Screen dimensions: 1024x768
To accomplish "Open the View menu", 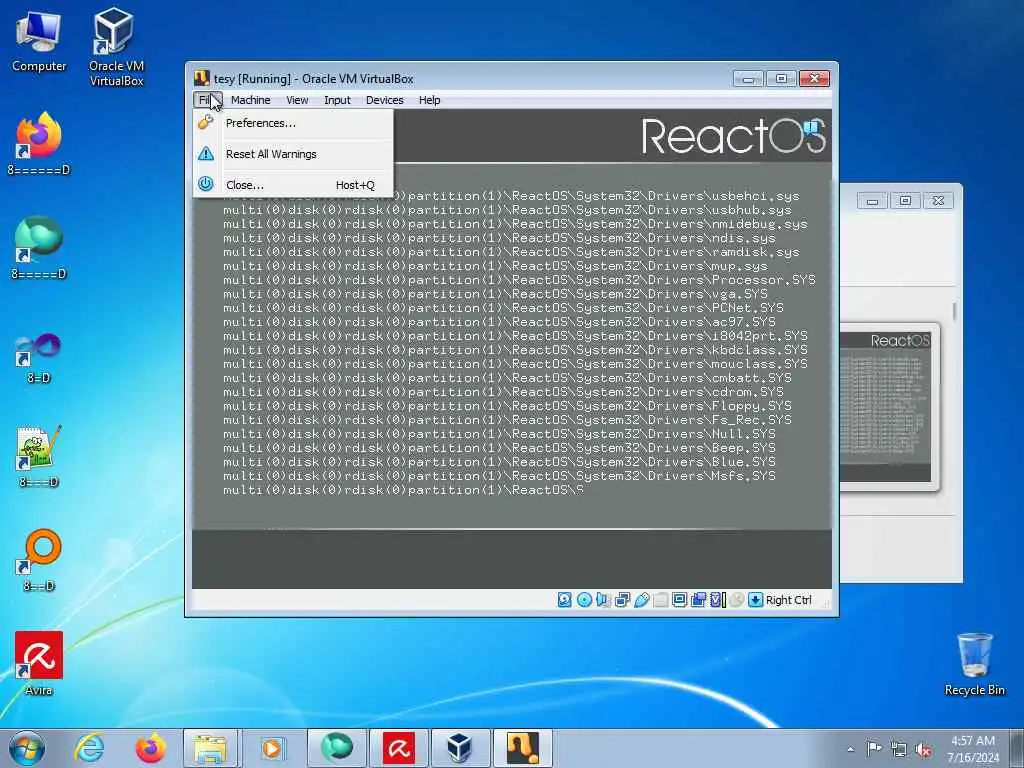I will tap(296, 100).
